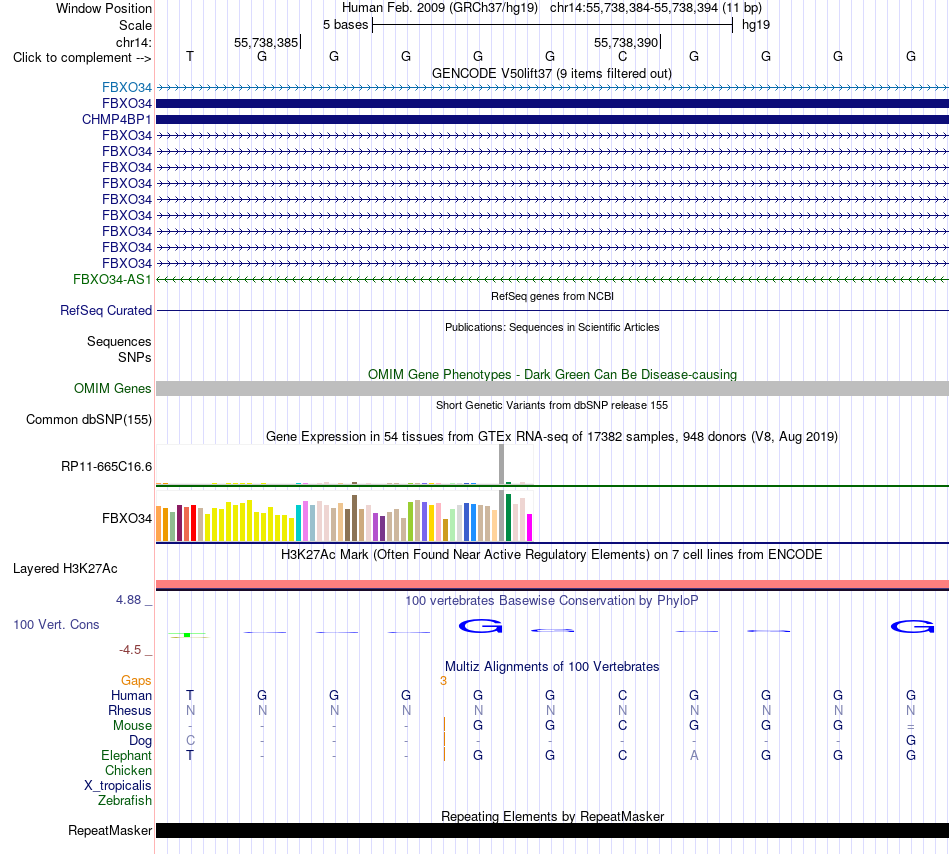950x854 pixels.
Task: Click the orange Gaps label
Action: click(136, 680)
